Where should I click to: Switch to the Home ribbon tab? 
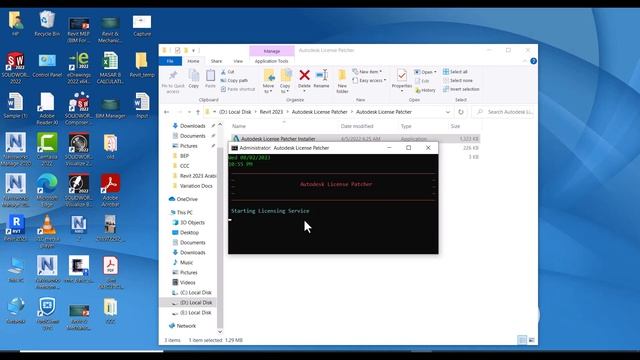coord(193,61)
